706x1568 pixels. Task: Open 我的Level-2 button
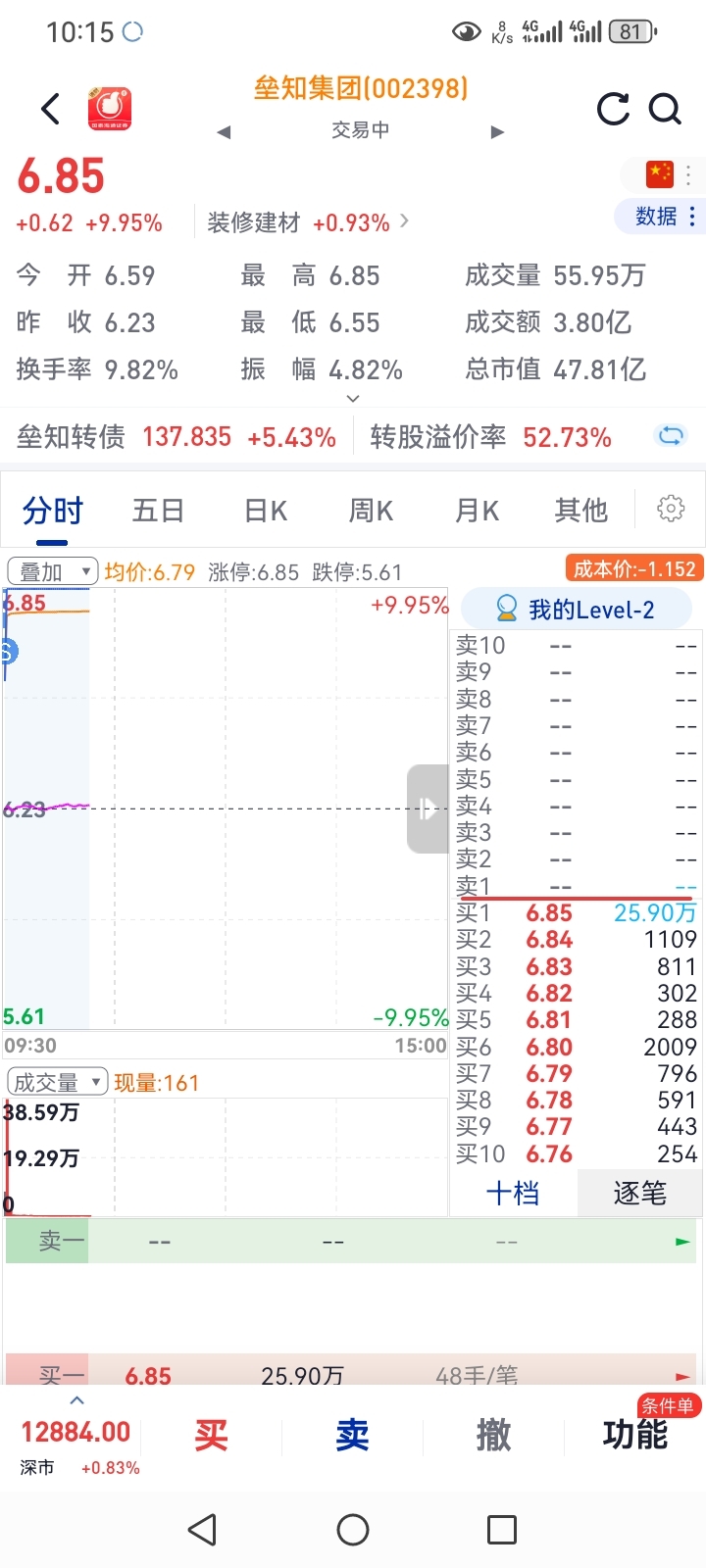point(577,610)
